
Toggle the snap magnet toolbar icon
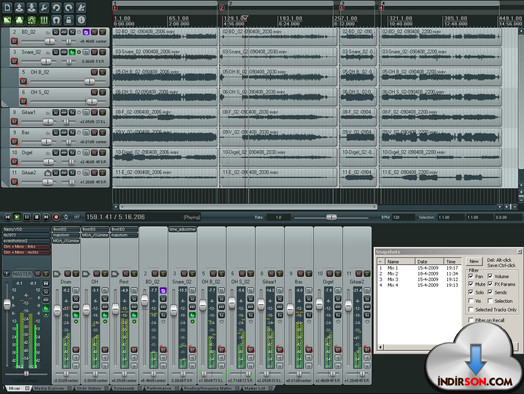click(x=56, y=20)
